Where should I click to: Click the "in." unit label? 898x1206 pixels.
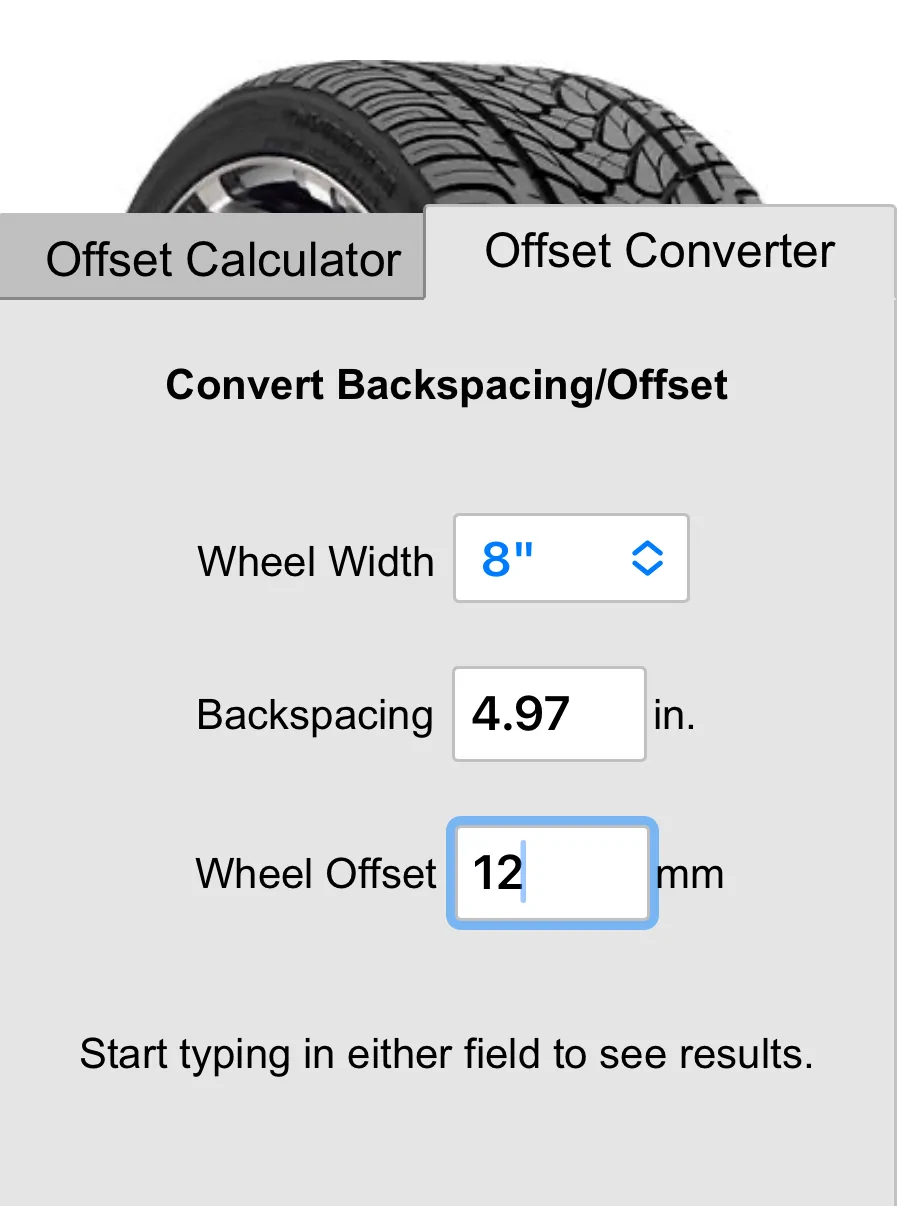(x=674, y=716)
